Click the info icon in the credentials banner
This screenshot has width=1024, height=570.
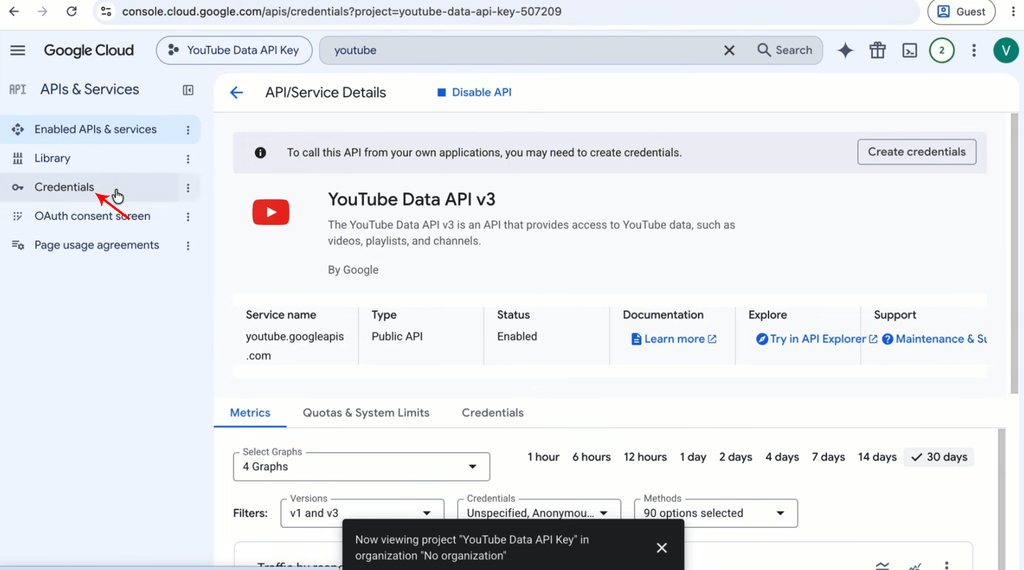(x=260, y=153)
